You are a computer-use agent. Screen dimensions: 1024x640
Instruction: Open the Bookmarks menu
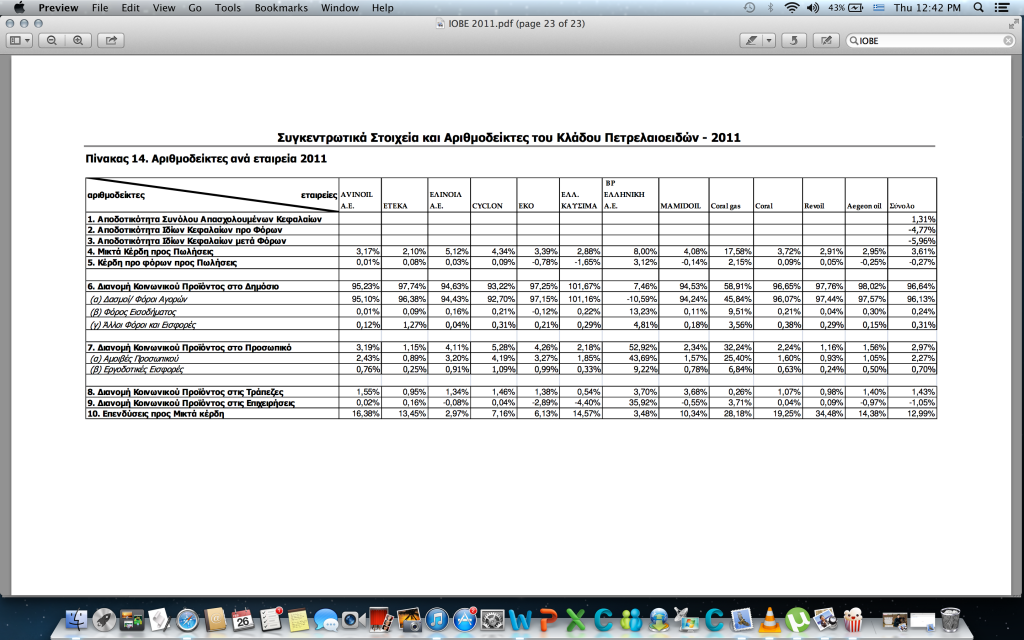tap(282, 7)
